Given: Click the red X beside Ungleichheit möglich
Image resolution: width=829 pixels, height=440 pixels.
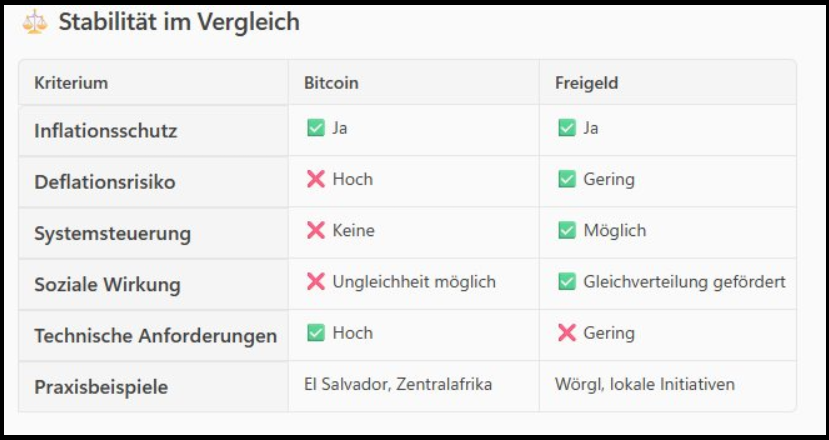Looking at the screenshot, I should pyautogui.click(x=316, y=282).
